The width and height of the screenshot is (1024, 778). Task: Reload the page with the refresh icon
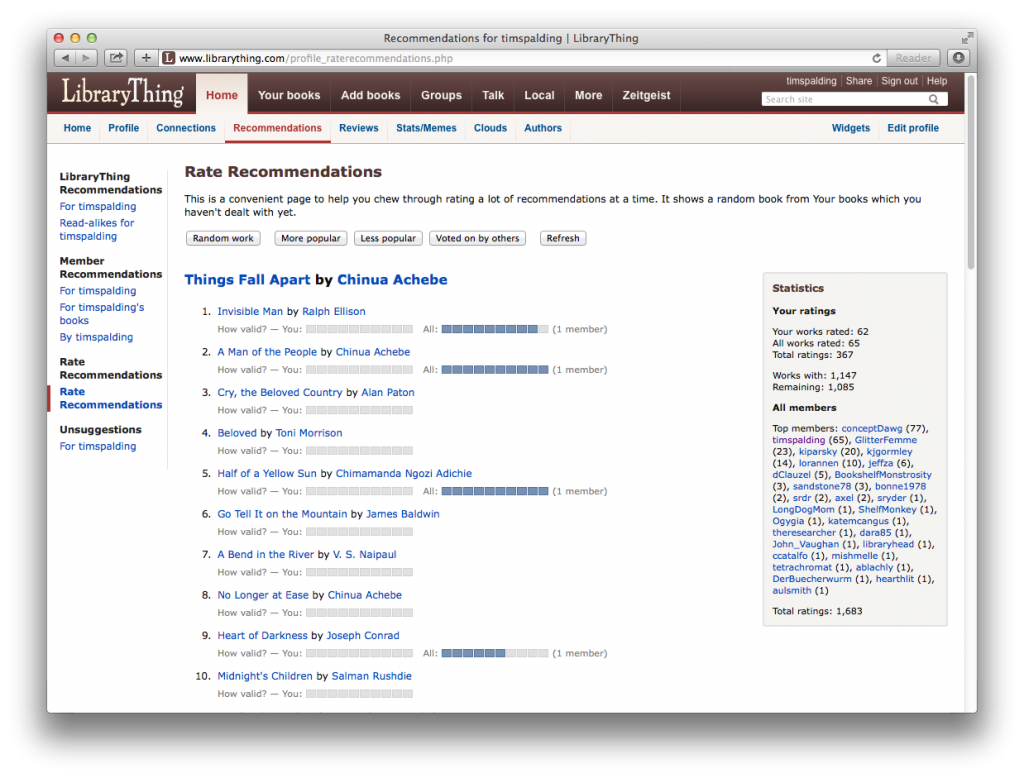(876, 58)
